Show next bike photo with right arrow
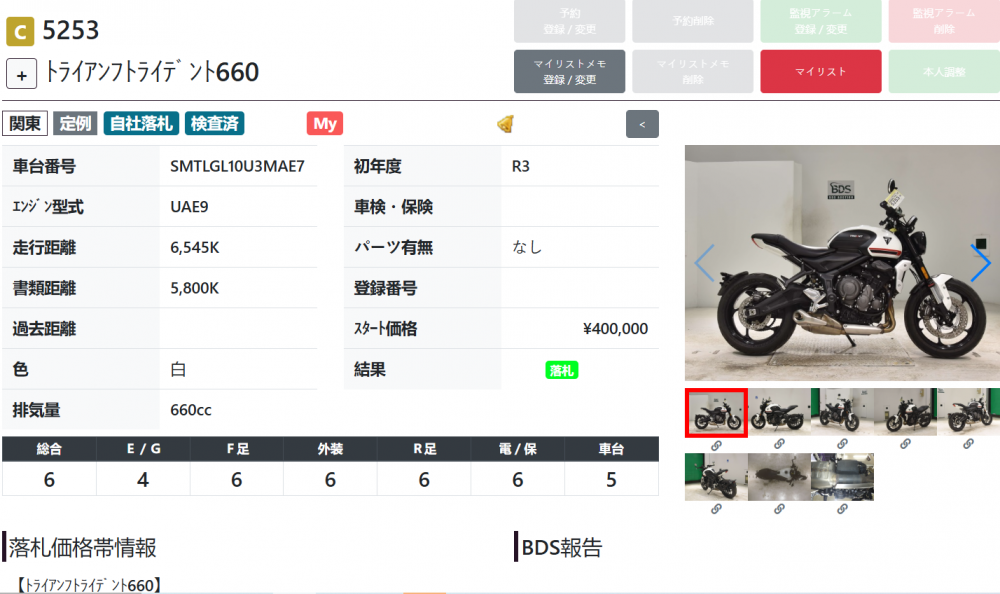Image resolution: width=1000 pixels, height=594 pixels. point(980,263)
